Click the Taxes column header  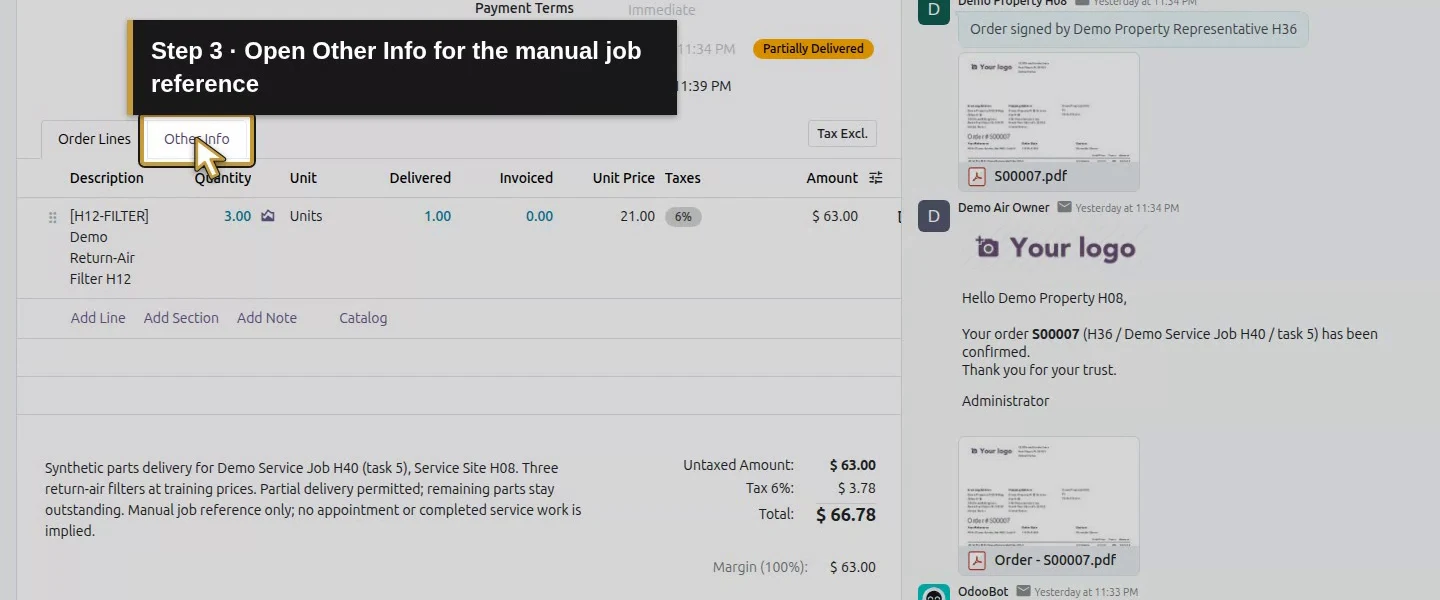(683, 178)
